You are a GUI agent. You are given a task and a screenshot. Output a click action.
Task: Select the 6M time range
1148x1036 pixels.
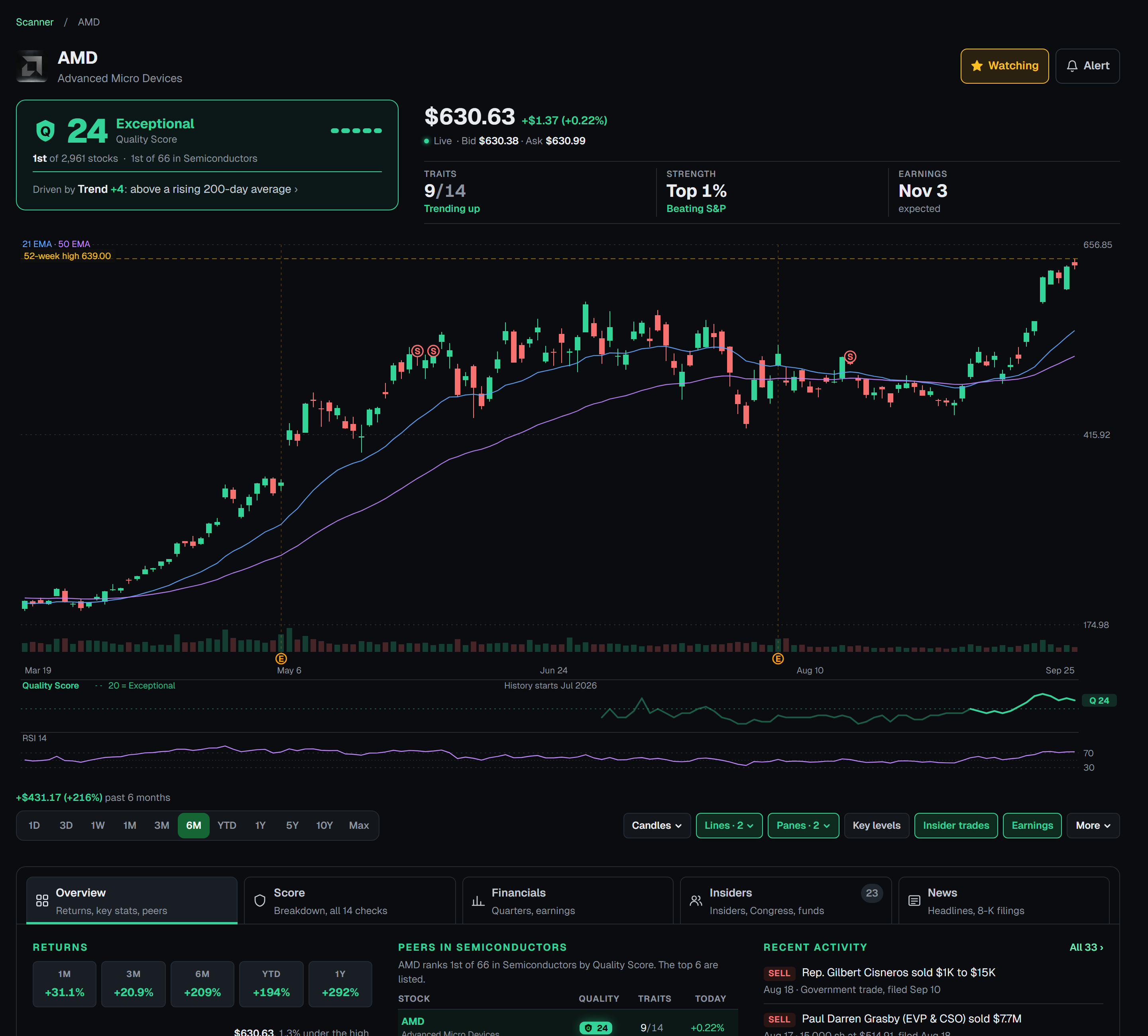tap(194, 825)
